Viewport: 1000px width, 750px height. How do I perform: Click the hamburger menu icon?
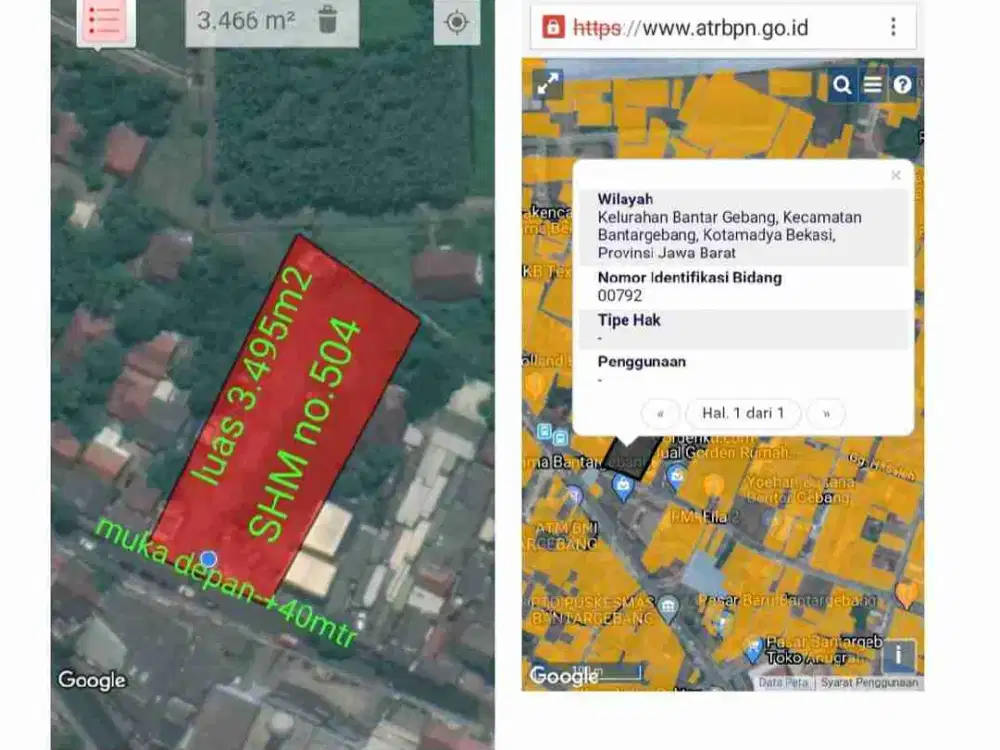pyautogui.click(x=873, y=85)
